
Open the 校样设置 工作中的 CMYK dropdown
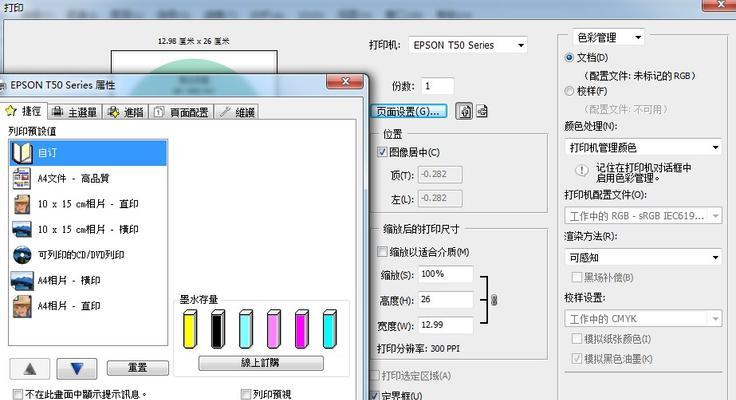(x=643, y=319)
